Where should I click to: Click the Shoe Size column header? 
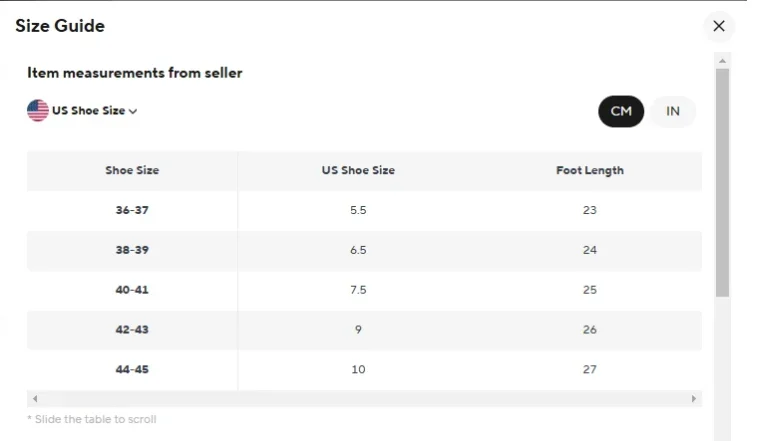[x=132, y=170]
